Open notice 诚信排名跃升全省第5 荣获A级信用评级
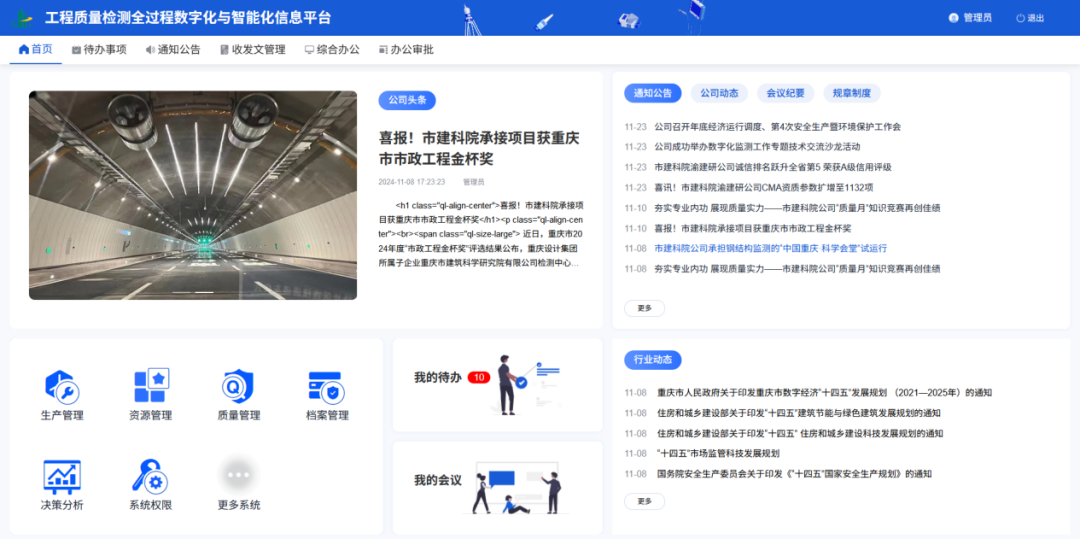This screenshot has width=1080, height=539. pyautogui.click(x=772, y=167)
